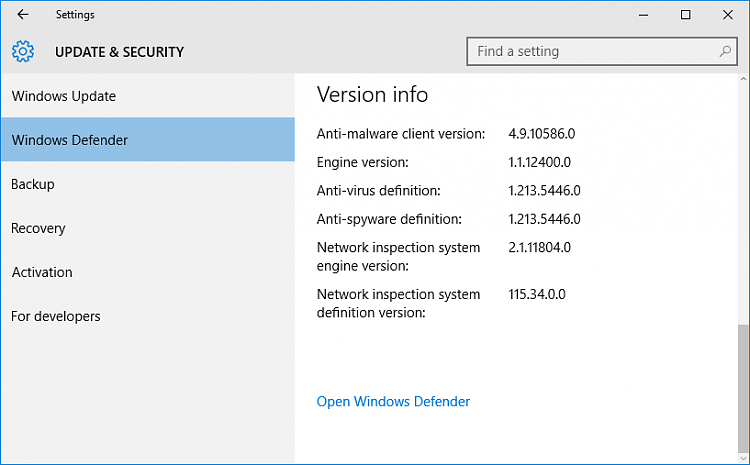This screenshot has height=465, width=750.
Task: Minimize the Settings window
Action: tap(643, 15)
